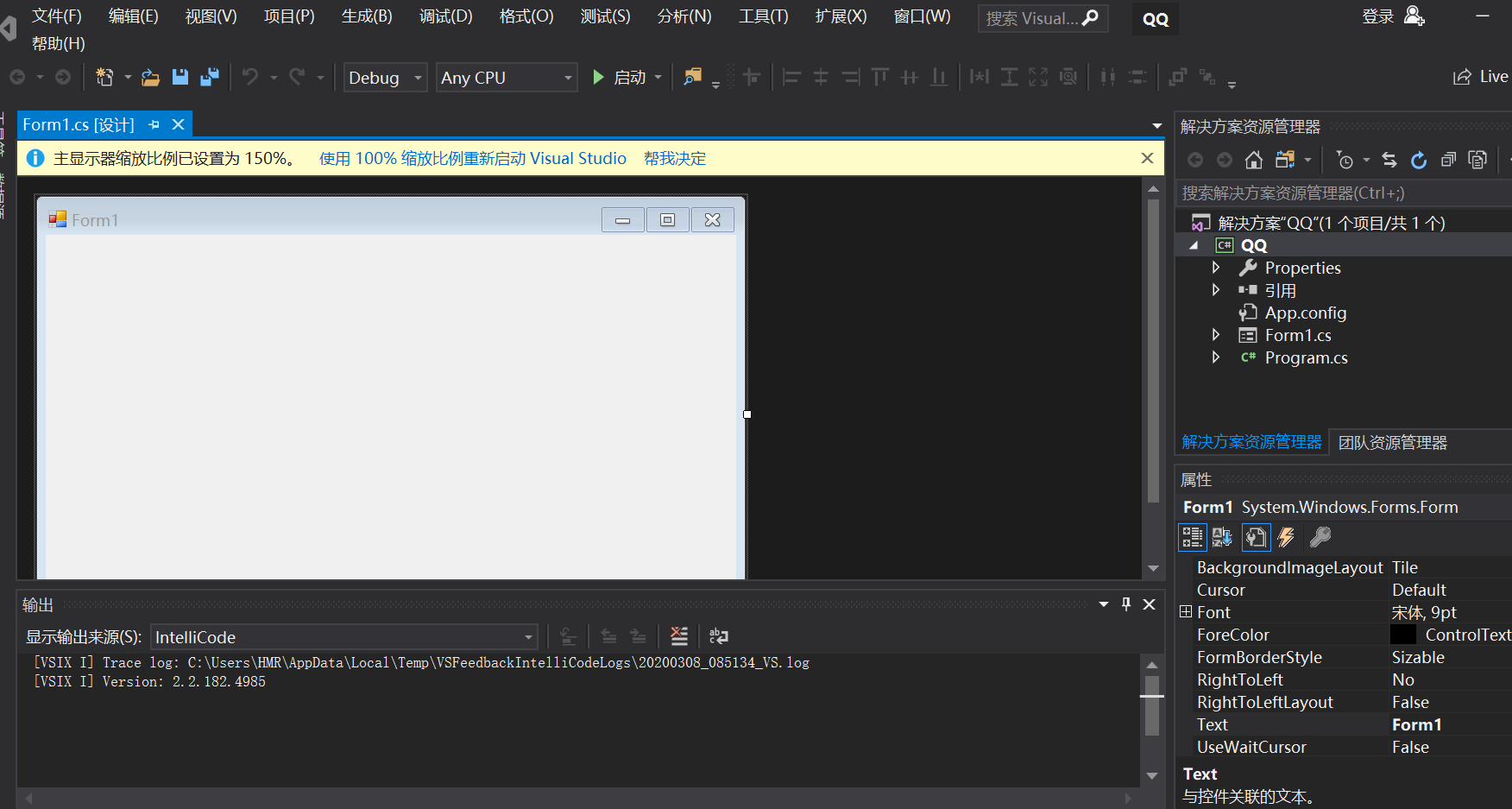Clear all output in the Output window
The image size is (1512, 809).
(x=680, y=636)
